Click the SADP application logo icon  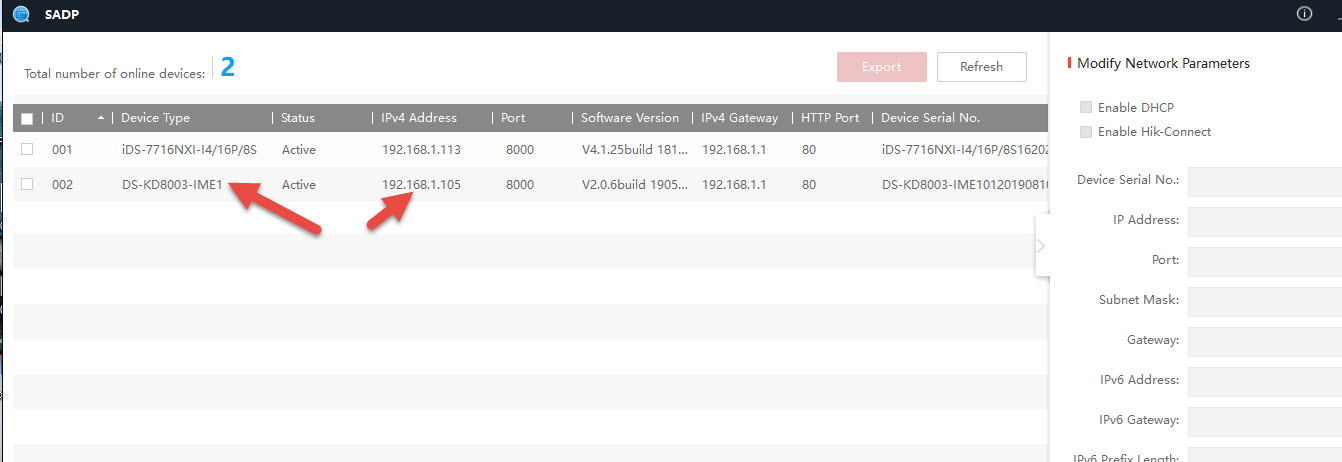[x=21, y=14]
